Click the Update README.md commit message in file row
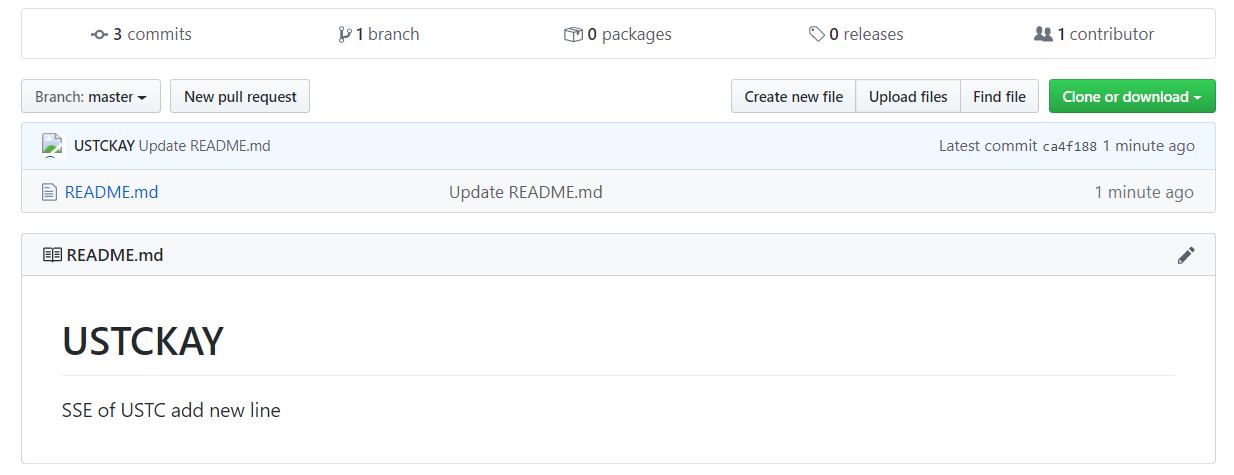The height and width of the screenshot is (475, 1234). (525, 192)
